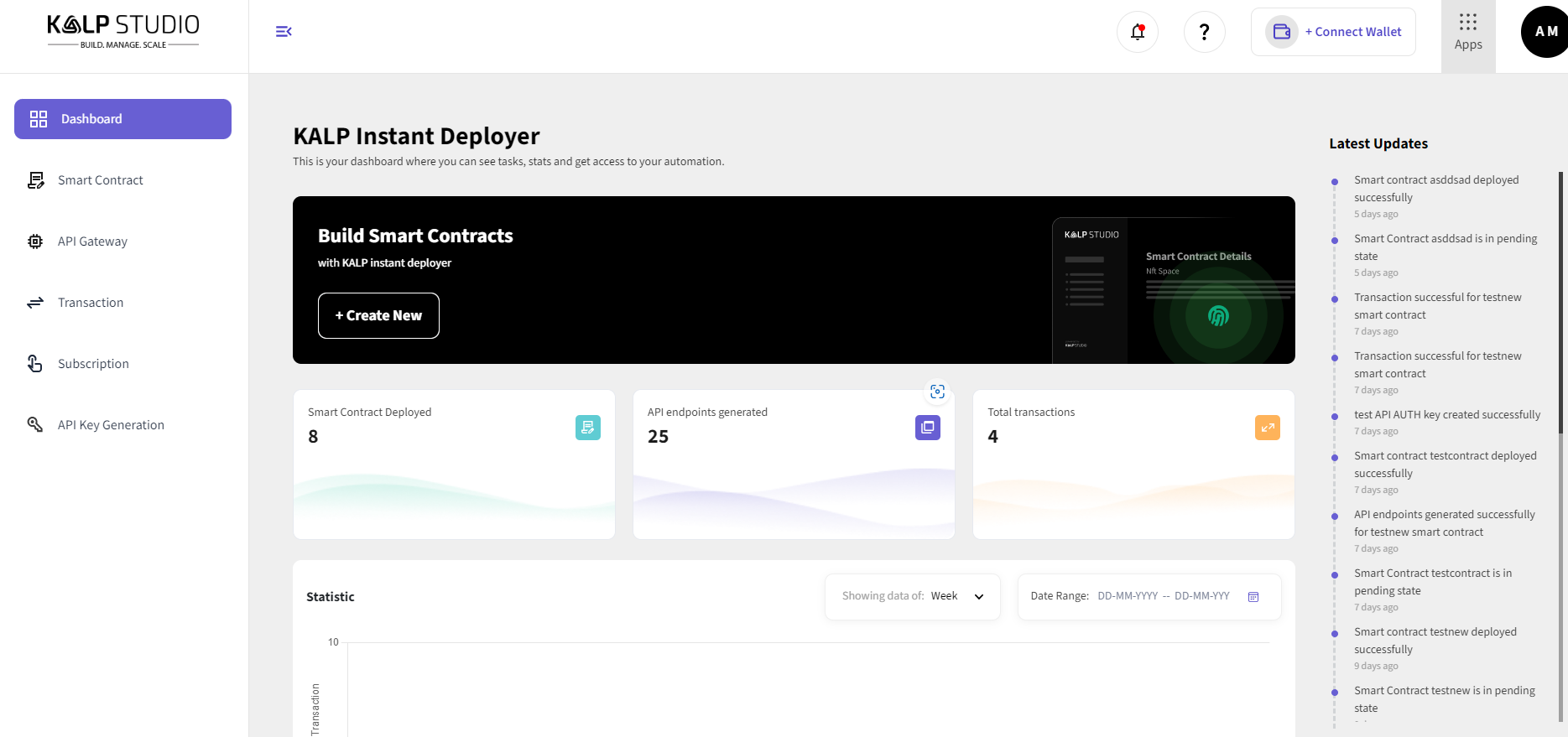The height and width of the screenshot is (737, 1568).
Task: Click the Smart Contract Deployed card icon
Action: point(587,428)
